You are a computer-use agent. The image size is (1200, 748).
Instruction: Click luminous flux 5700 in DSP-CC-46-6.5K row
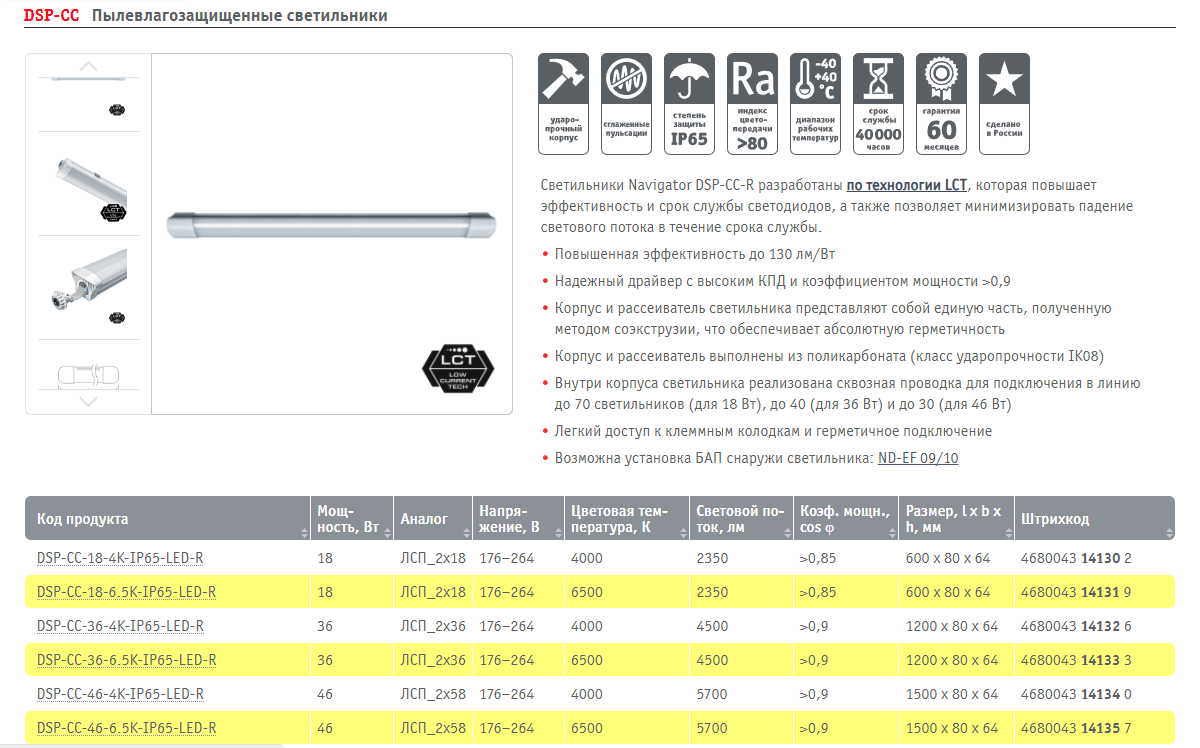click(x=712, y=728)
